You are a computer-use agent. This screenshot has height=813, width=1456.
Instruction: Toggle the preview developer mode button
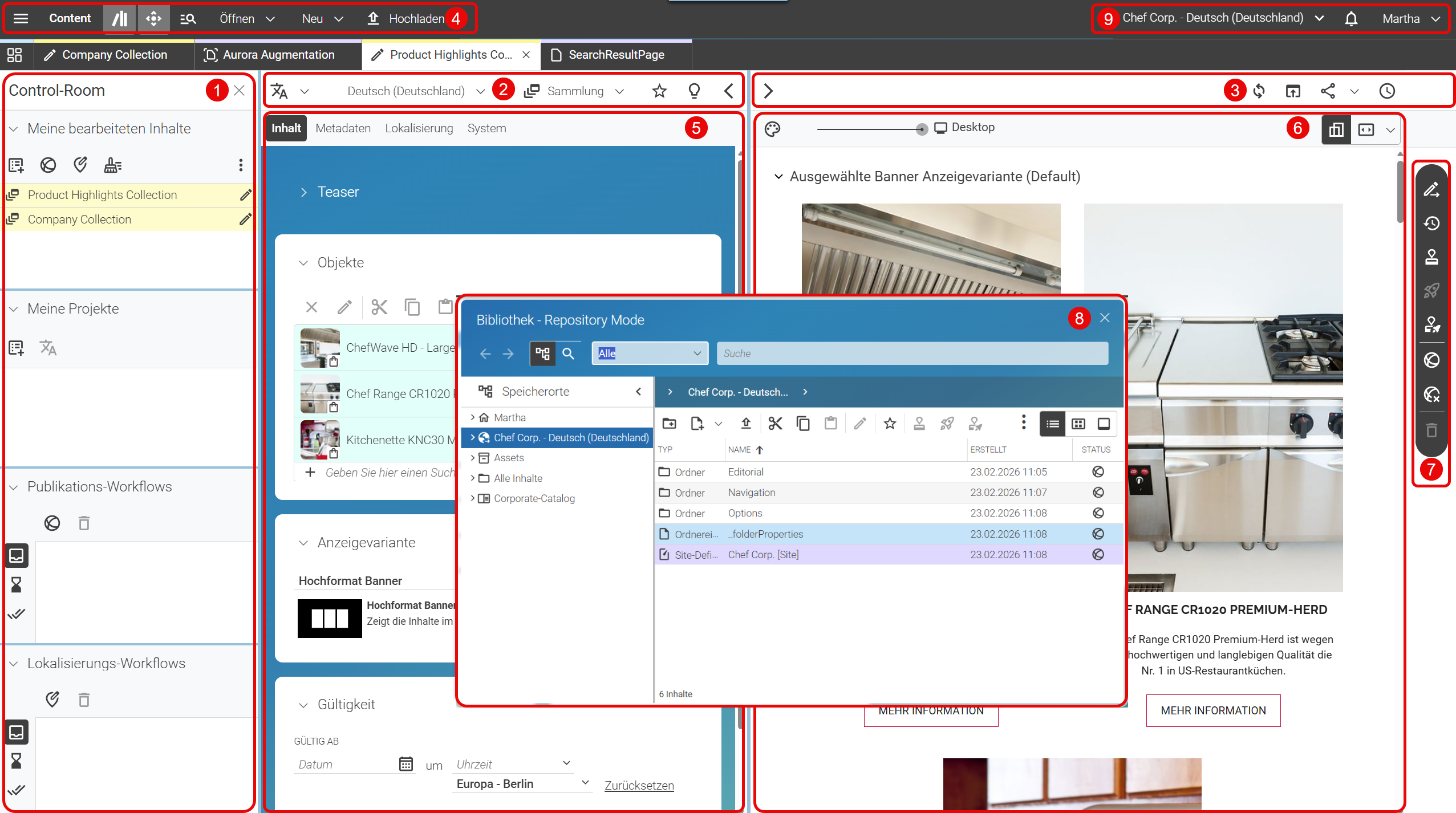point(1366,129)
